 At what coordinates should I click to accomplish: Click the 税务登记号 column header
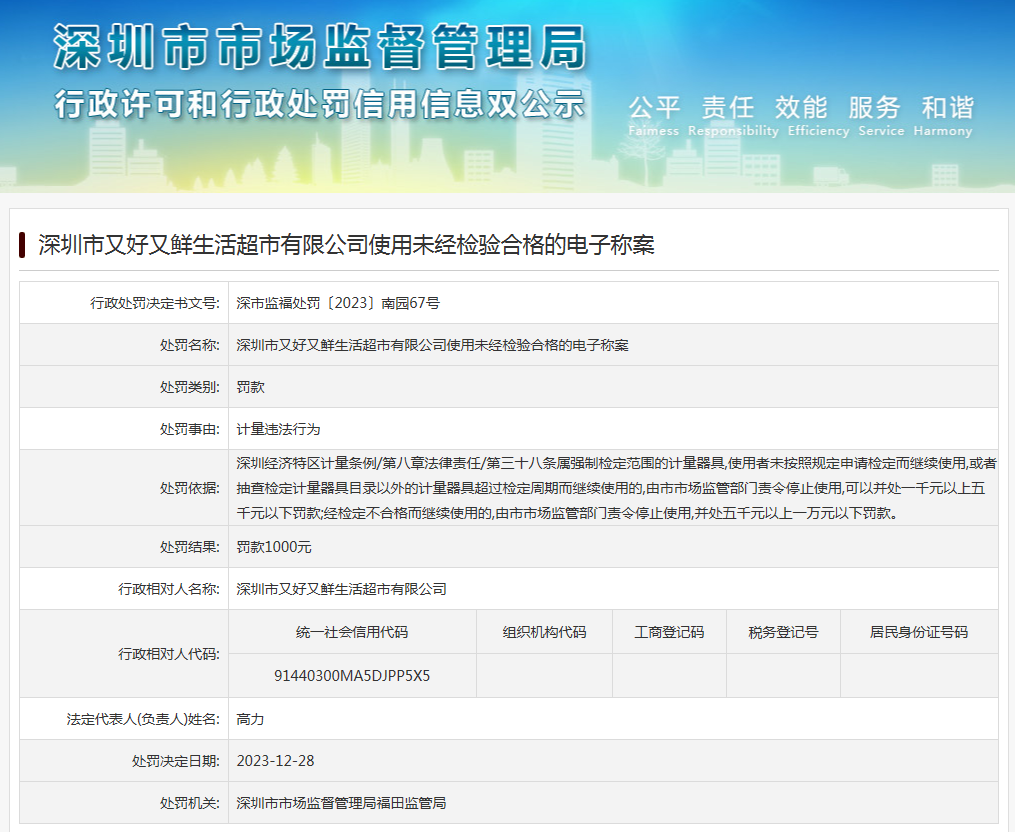783,633
